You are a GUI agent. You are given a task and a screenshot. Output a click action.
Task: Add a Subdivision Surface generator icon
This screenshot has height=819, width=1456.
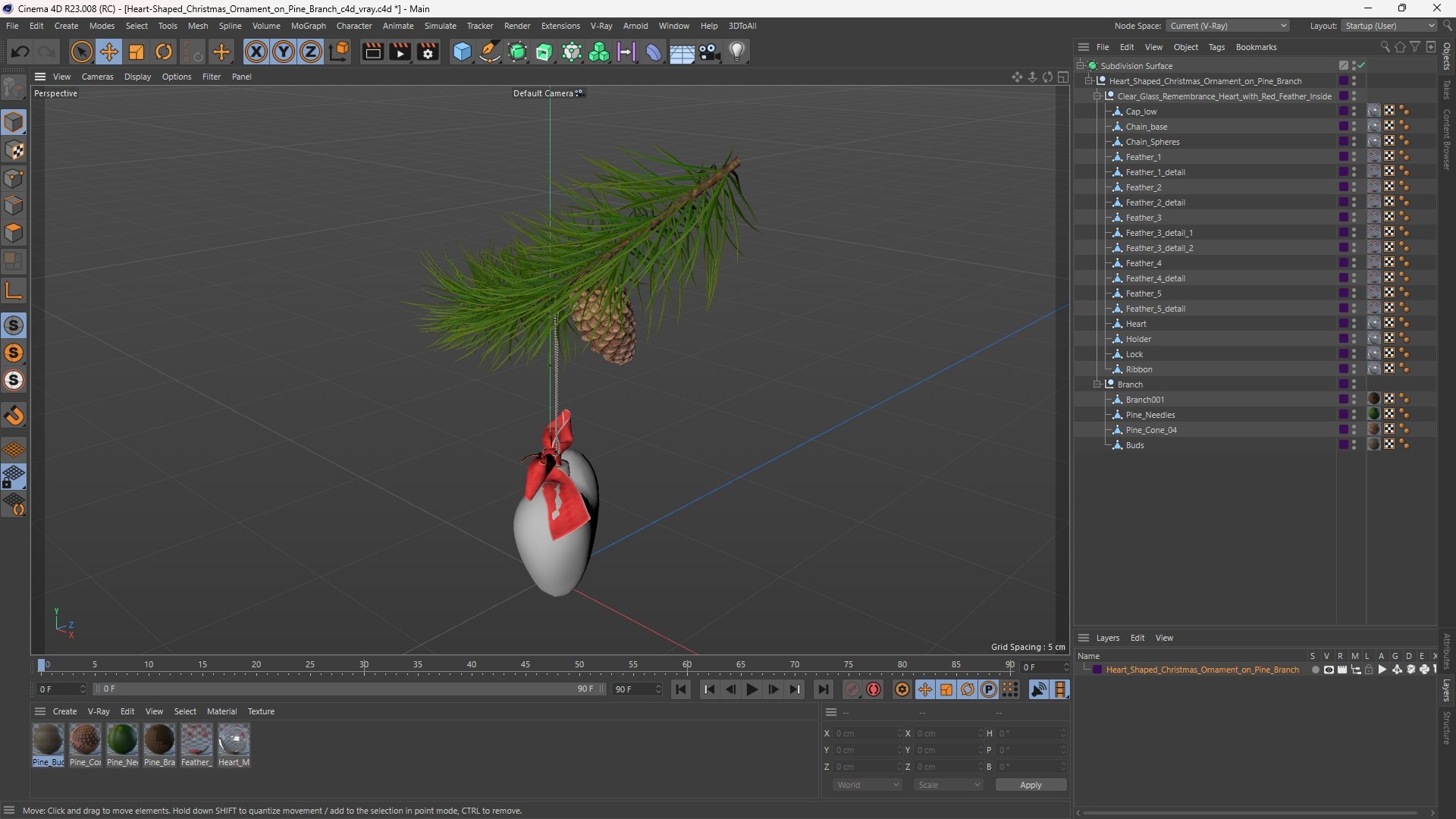coord(517,52)
